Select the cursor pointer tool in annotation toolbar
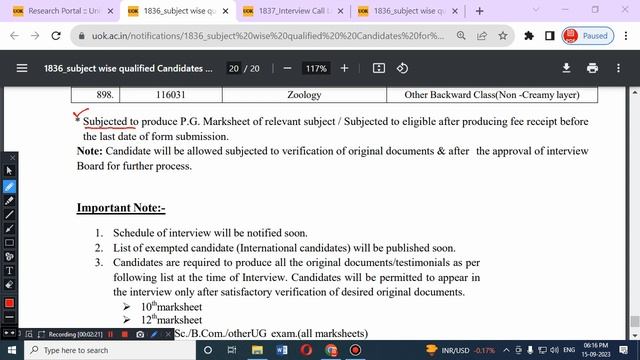Viewport: 640px width, 360px height. (x=9, y=171)
